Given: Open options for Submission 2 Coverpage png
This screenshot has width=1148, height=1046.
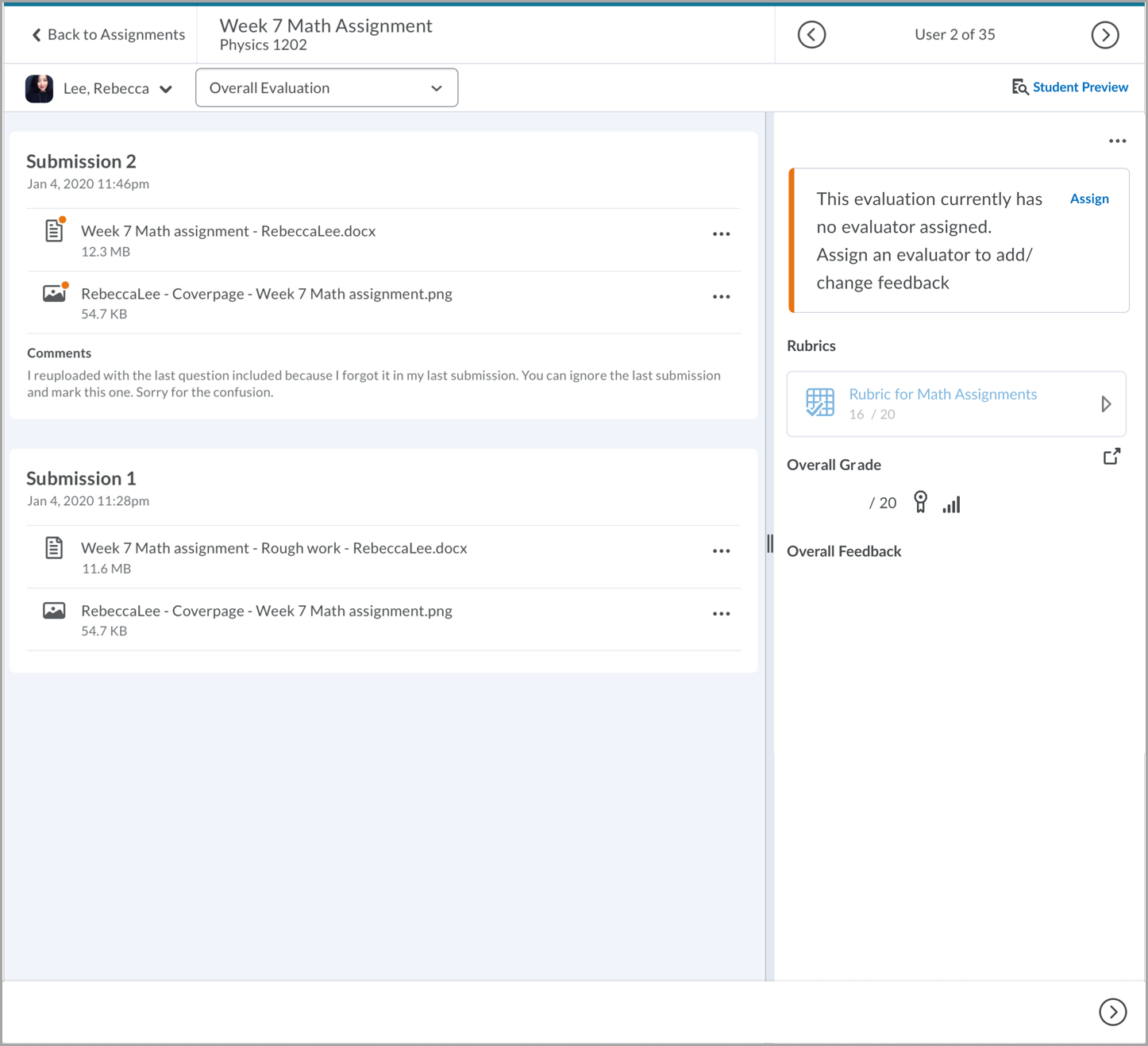Looking at the screenshot, I should point(721,297).
